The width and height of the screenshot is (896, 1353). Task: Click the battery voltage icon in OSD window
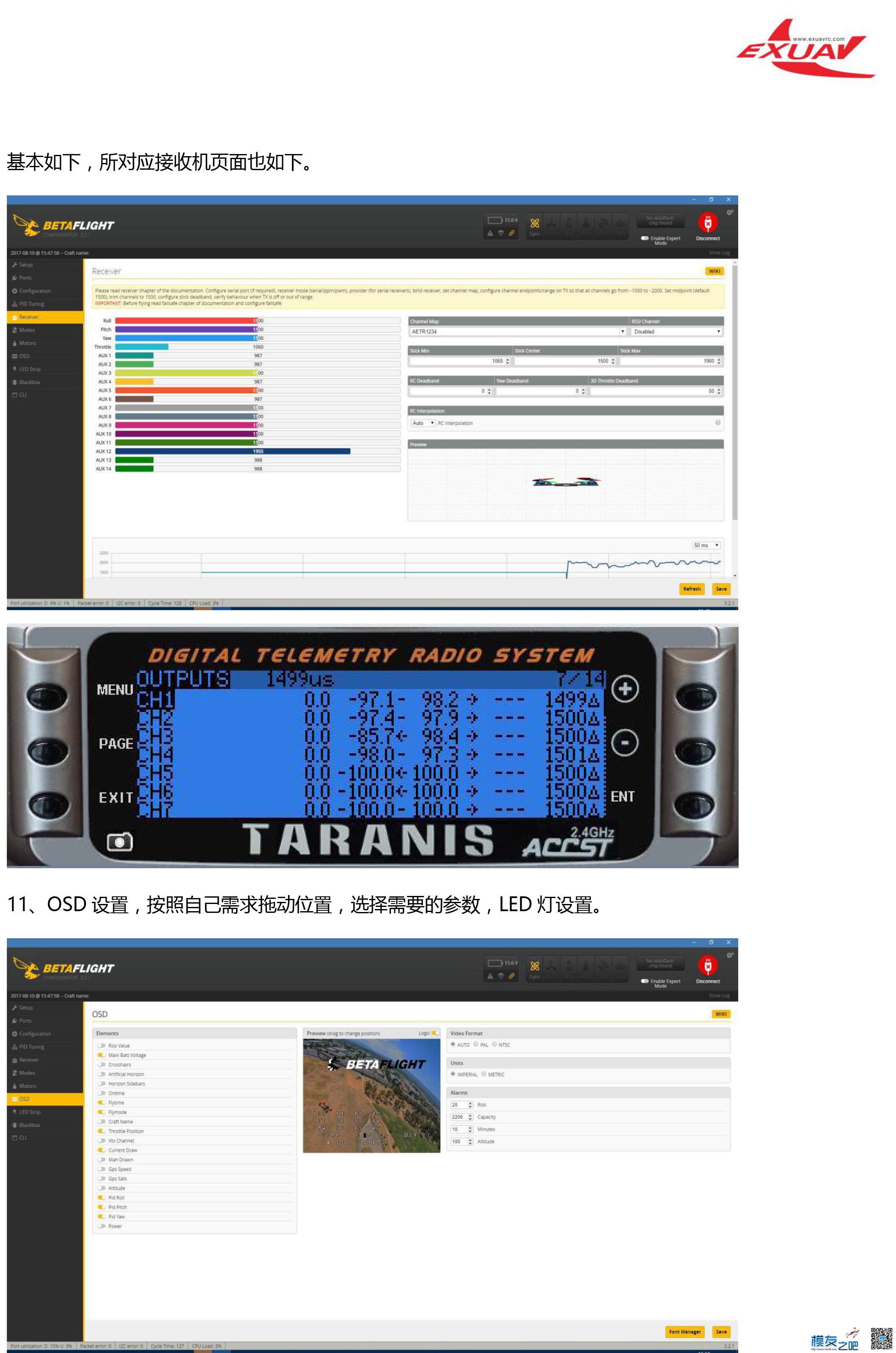point(495,963)
